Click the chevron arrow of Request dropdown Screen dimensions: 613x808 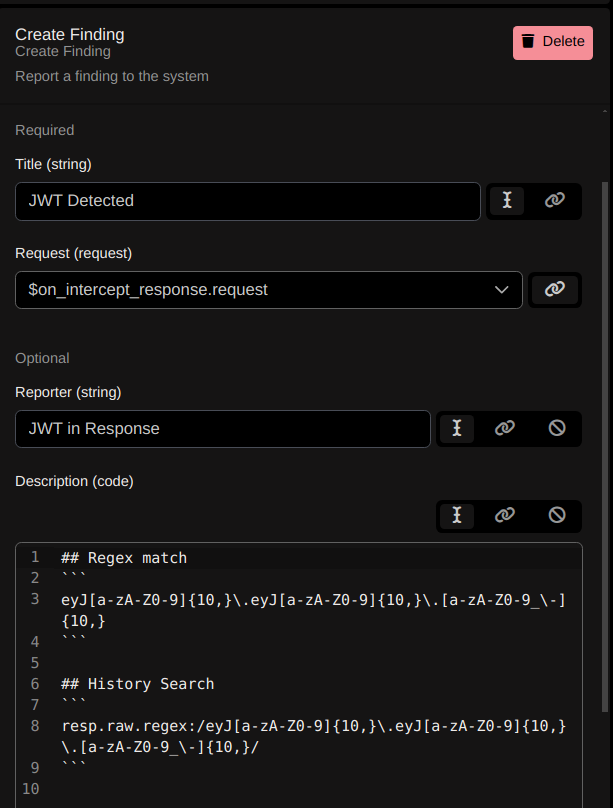point(501,290)
